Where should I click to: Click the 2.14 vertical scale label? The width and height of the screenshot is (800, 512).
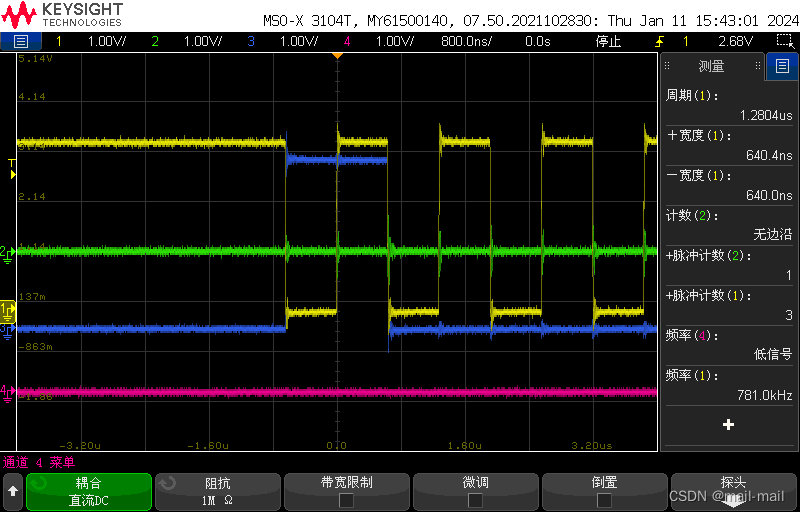(32, 196)
